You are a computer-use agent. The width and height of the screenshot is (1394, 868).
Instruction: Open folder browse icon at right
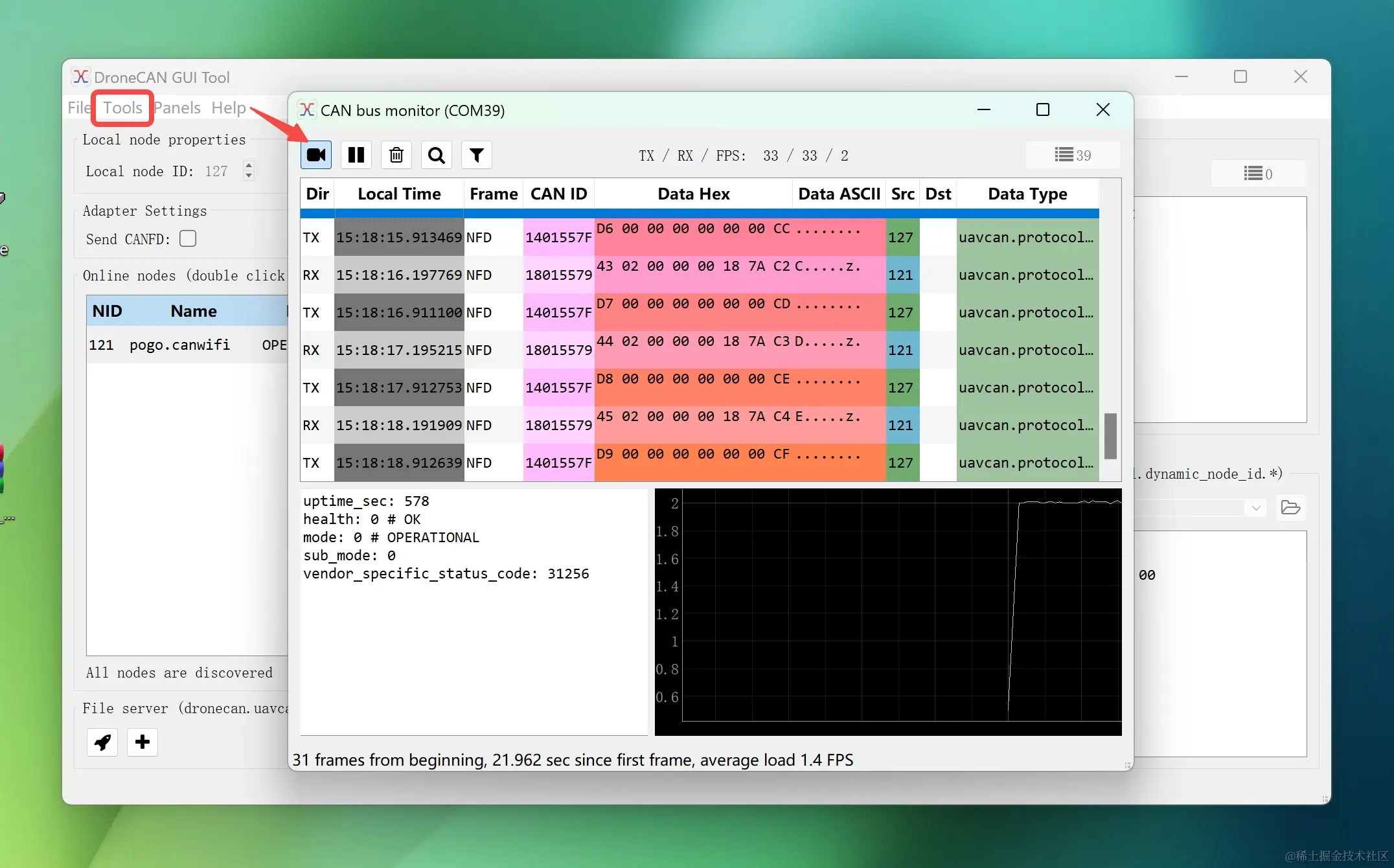click(x=1290, y=507)
